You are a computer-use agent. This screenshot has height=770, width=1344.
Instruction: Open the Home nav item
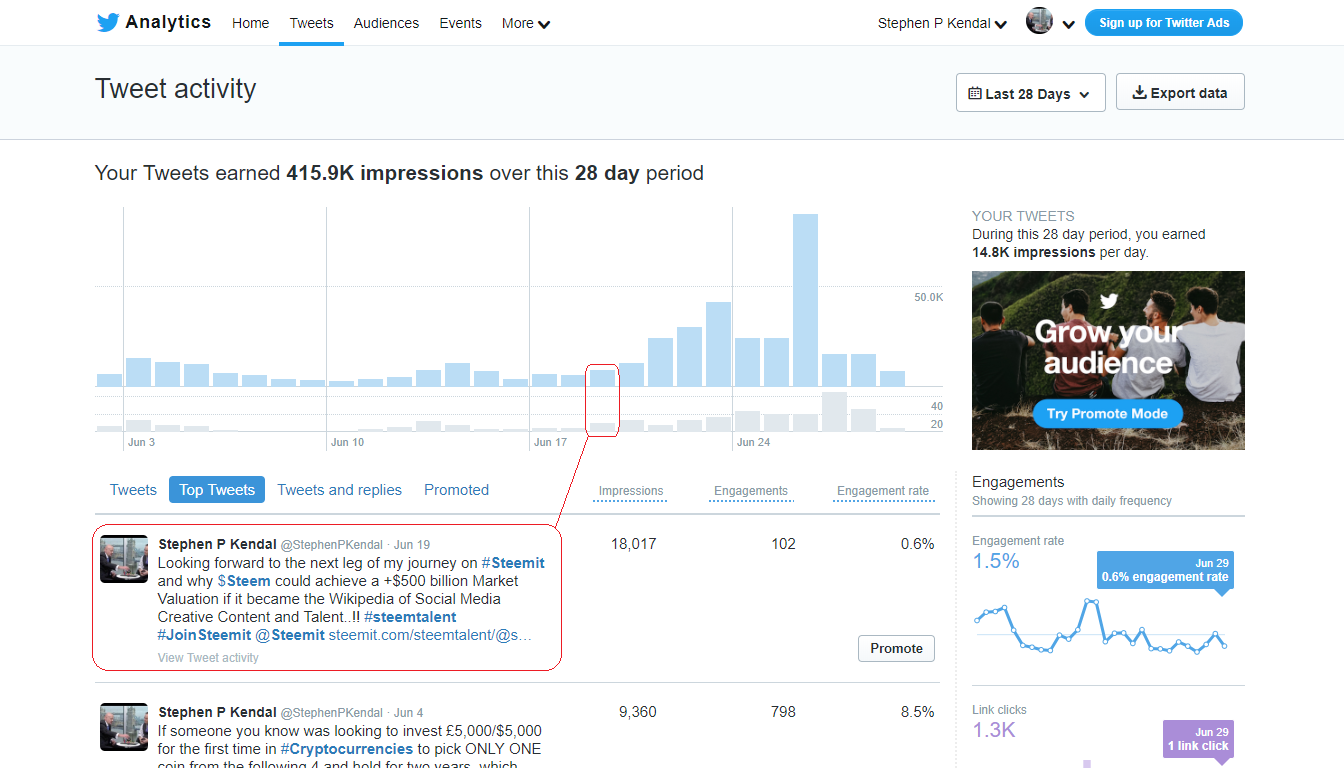(x=250, y=23)
